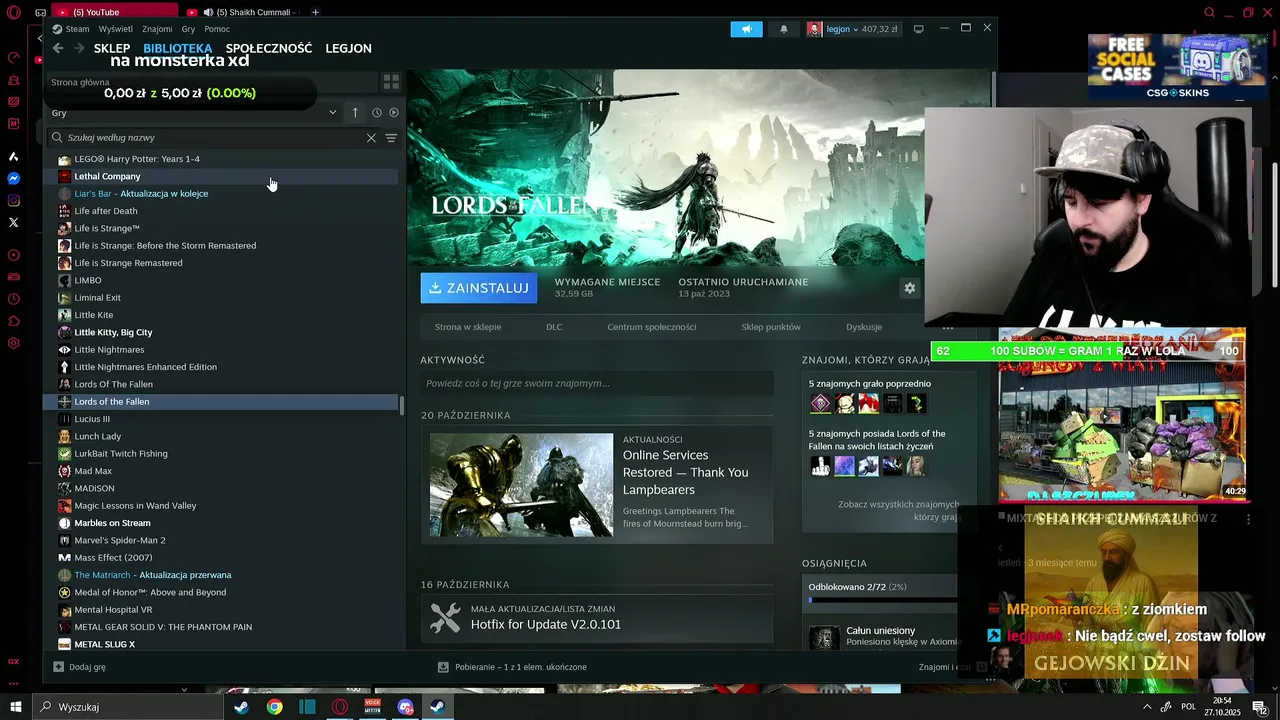Show ready-to-play games with the play icon
Image resolution: width=1280 pixels, height=720 pixels.
point(394,113)
